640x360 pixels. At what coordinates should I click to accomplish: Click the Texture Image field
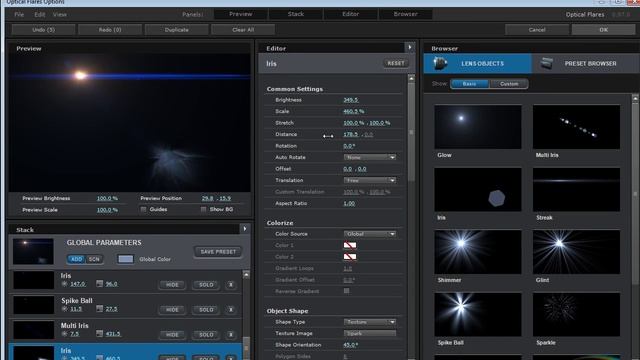click(x=370, y=333)
